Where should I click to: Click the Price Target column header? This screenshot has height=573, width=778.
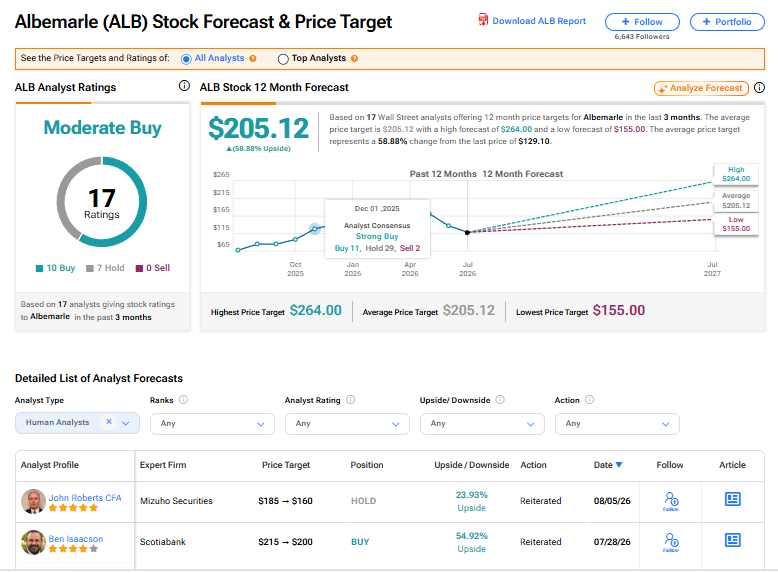click(286, 465)
